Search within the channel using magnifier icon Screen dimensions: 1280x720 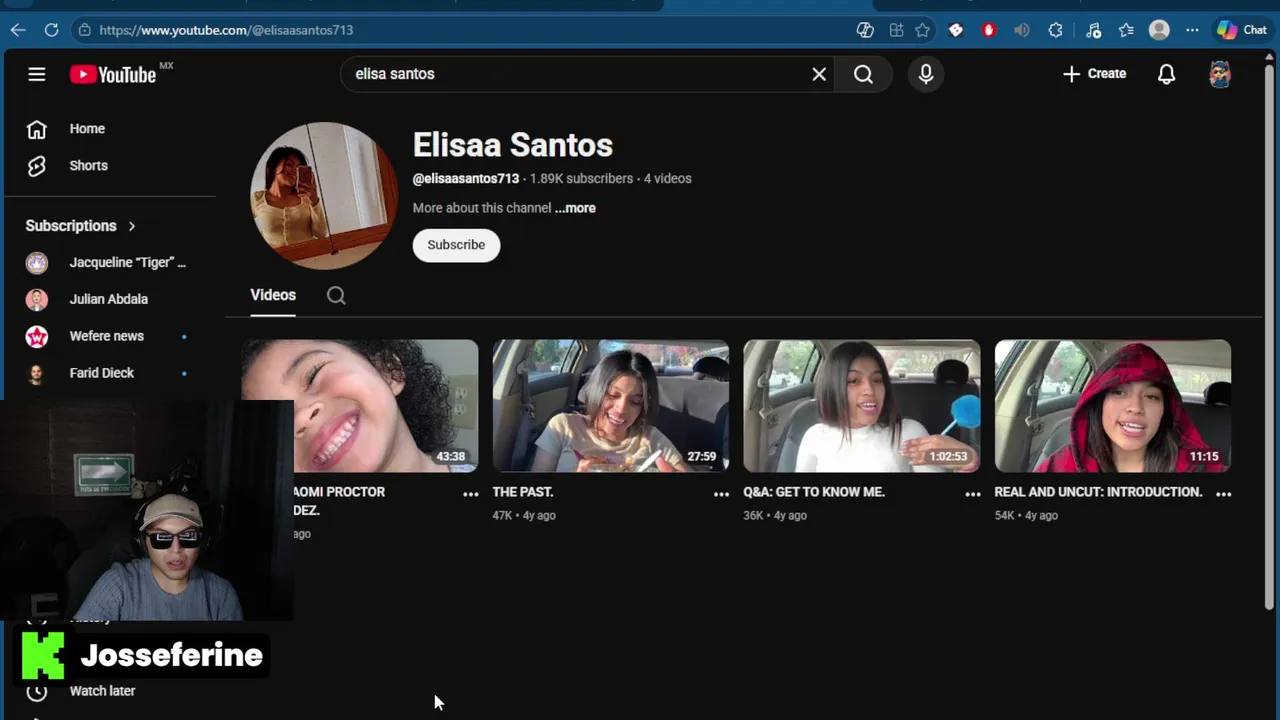coord(336,295)
